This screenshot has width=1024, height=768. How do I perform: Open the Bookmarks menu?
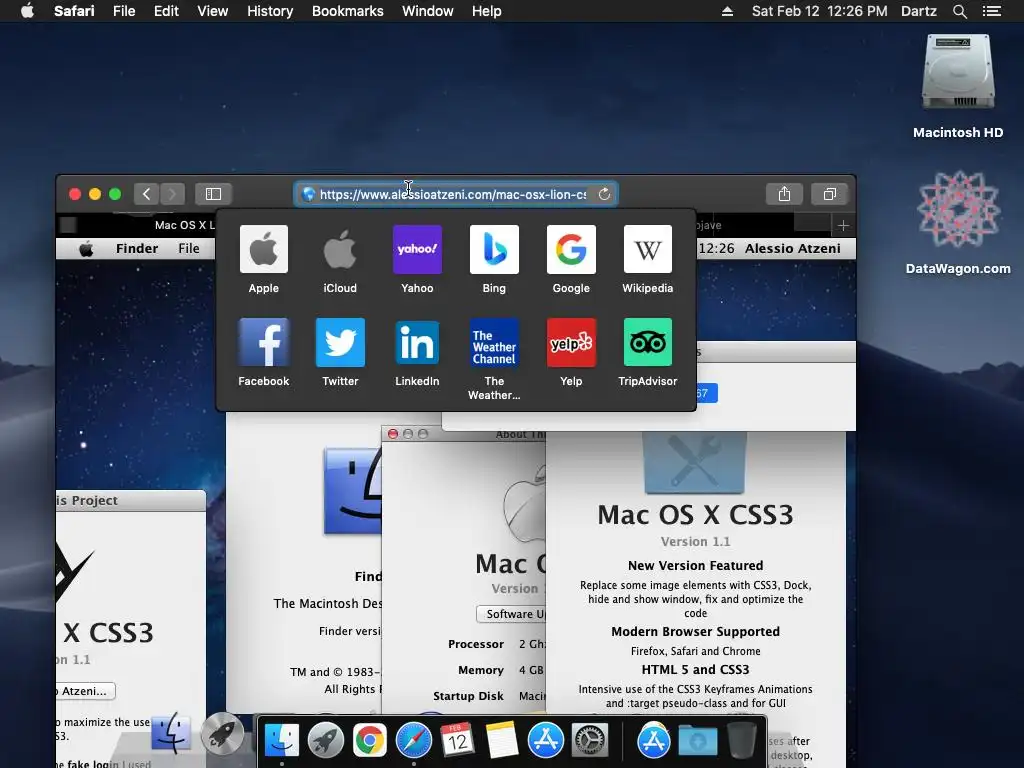[x=347, y=11]
